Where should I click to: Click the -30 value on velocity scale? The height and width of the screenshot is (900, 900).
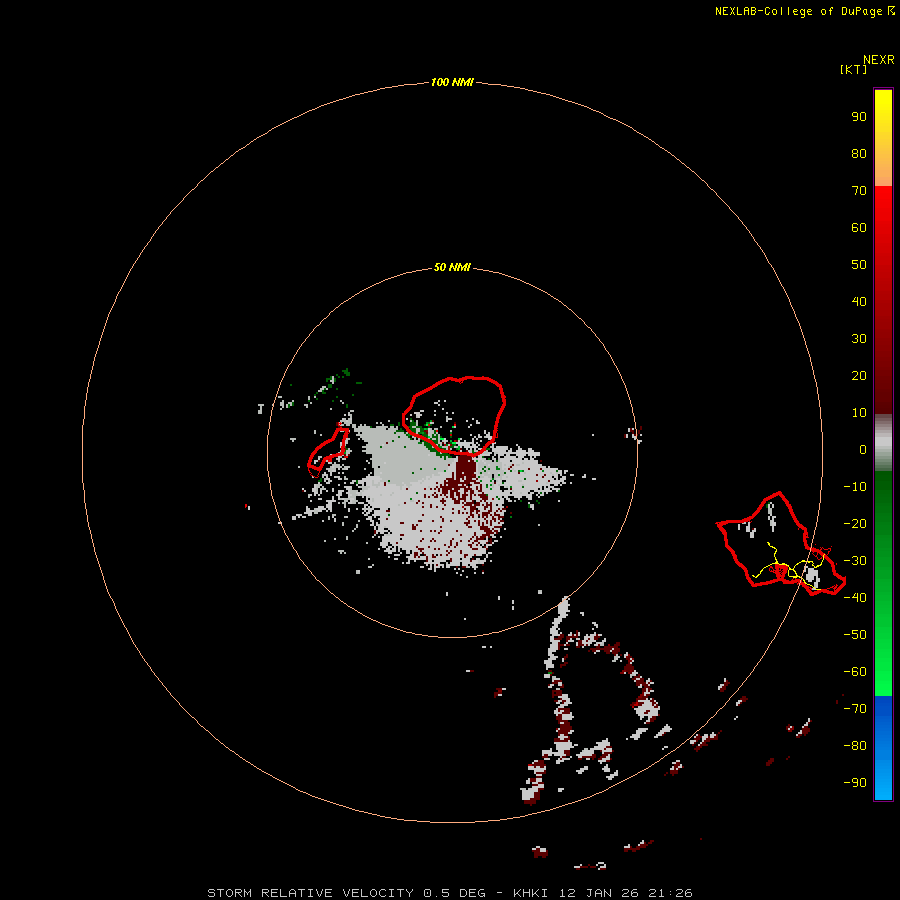click(x=855, y=561)
